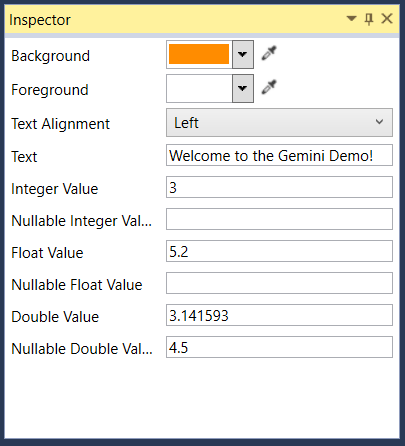Click the empty Nullable Integer Value field
Image resolution: width=405 pixels, height=446 pixels.
click(279, 219)
